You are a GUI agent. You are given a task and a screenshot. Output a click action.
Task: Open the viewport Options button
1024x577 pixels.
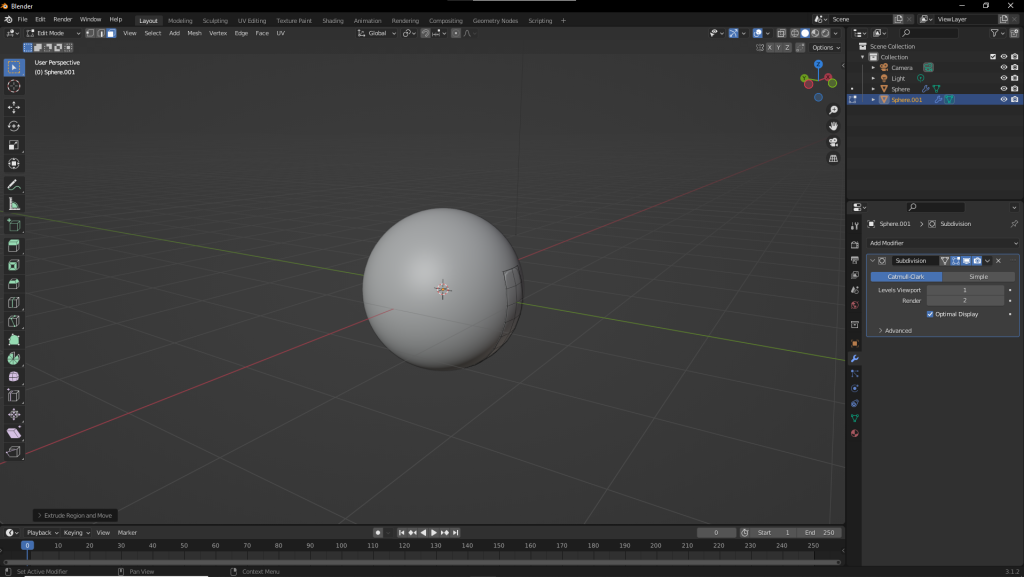[x=824, y=47]
